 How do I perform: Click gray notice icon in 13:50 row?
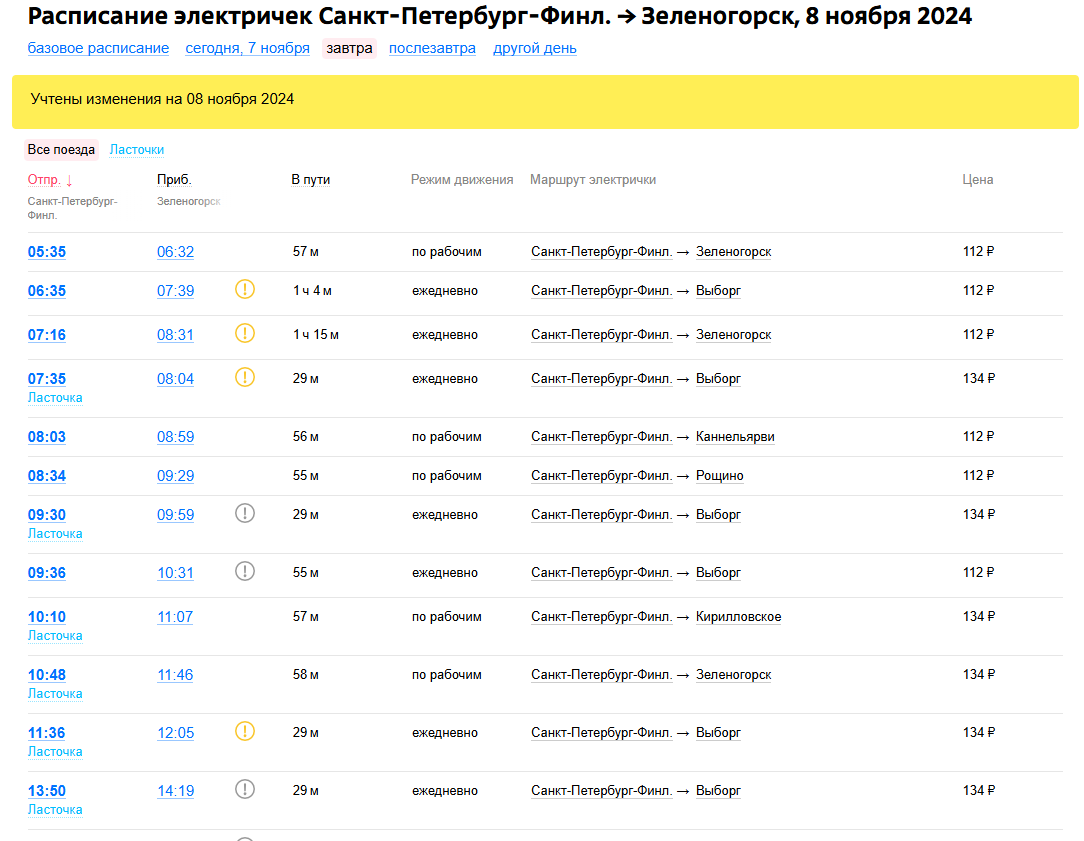(x=245, y=789)
